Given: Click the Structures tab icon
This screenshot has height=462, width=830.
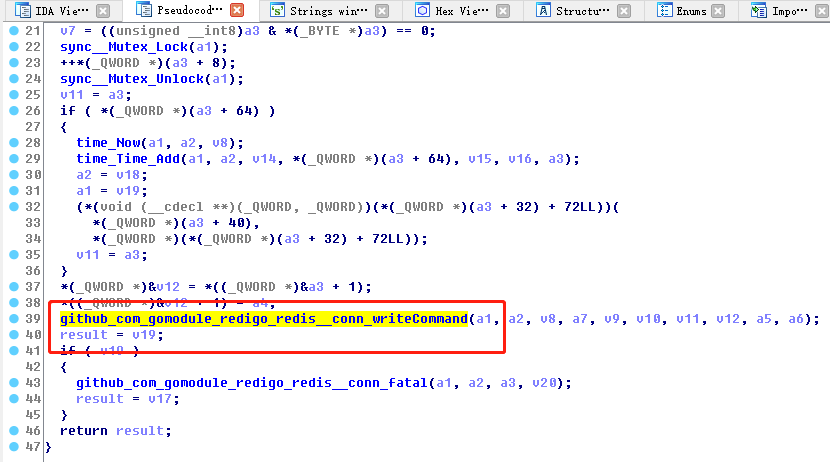Looking at the screenshot, I should (x=543, y=11).
